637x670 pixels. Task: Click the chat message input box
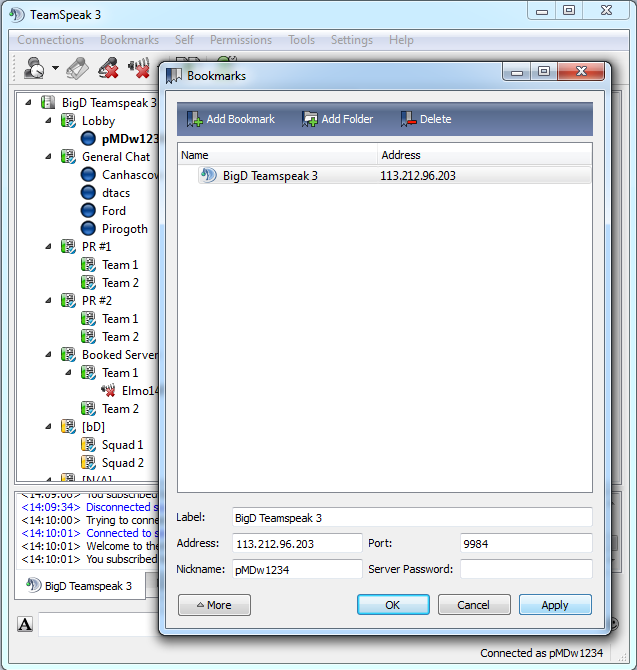(99, 624)
